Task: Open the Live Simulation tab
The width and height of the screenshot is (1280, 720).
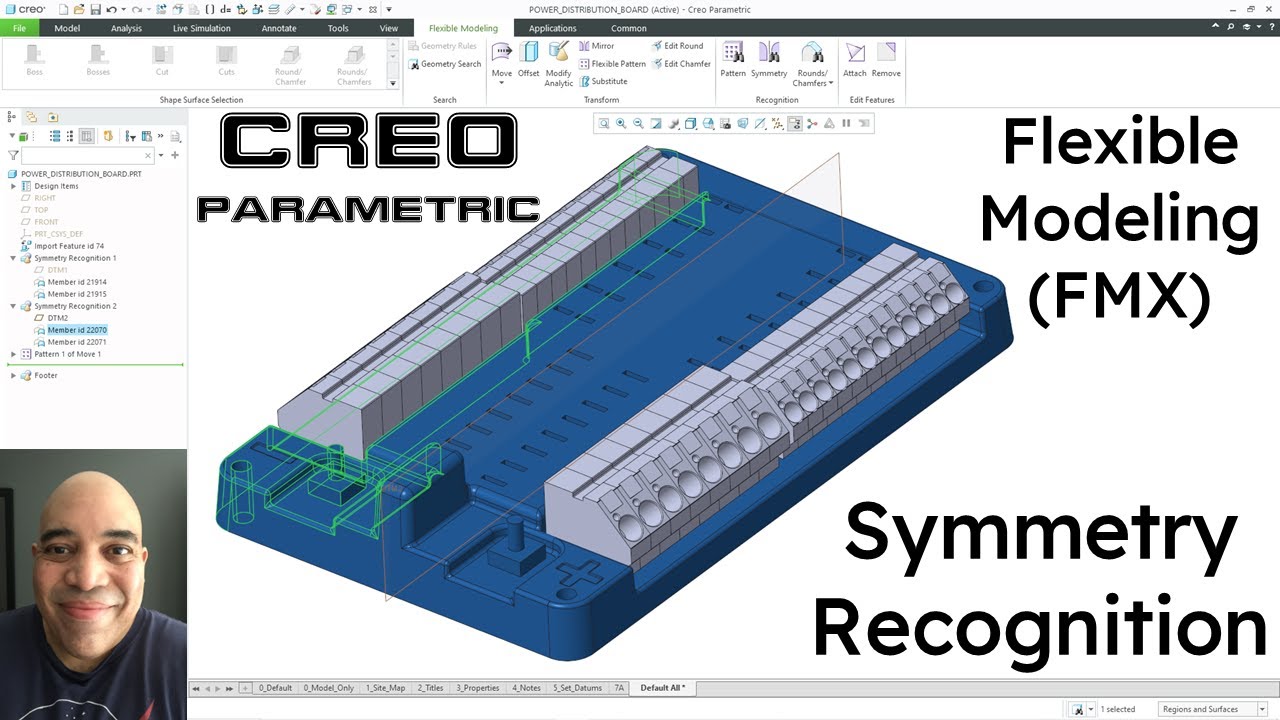Action: [201, 28]
